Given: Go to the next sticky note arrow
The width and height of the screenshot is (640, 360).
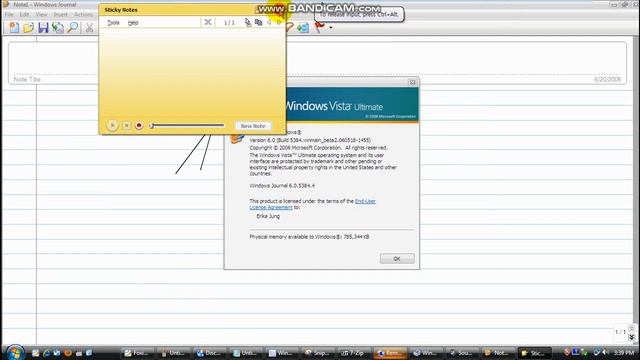Looking at the screenshot, I should (x=279, y=22).
